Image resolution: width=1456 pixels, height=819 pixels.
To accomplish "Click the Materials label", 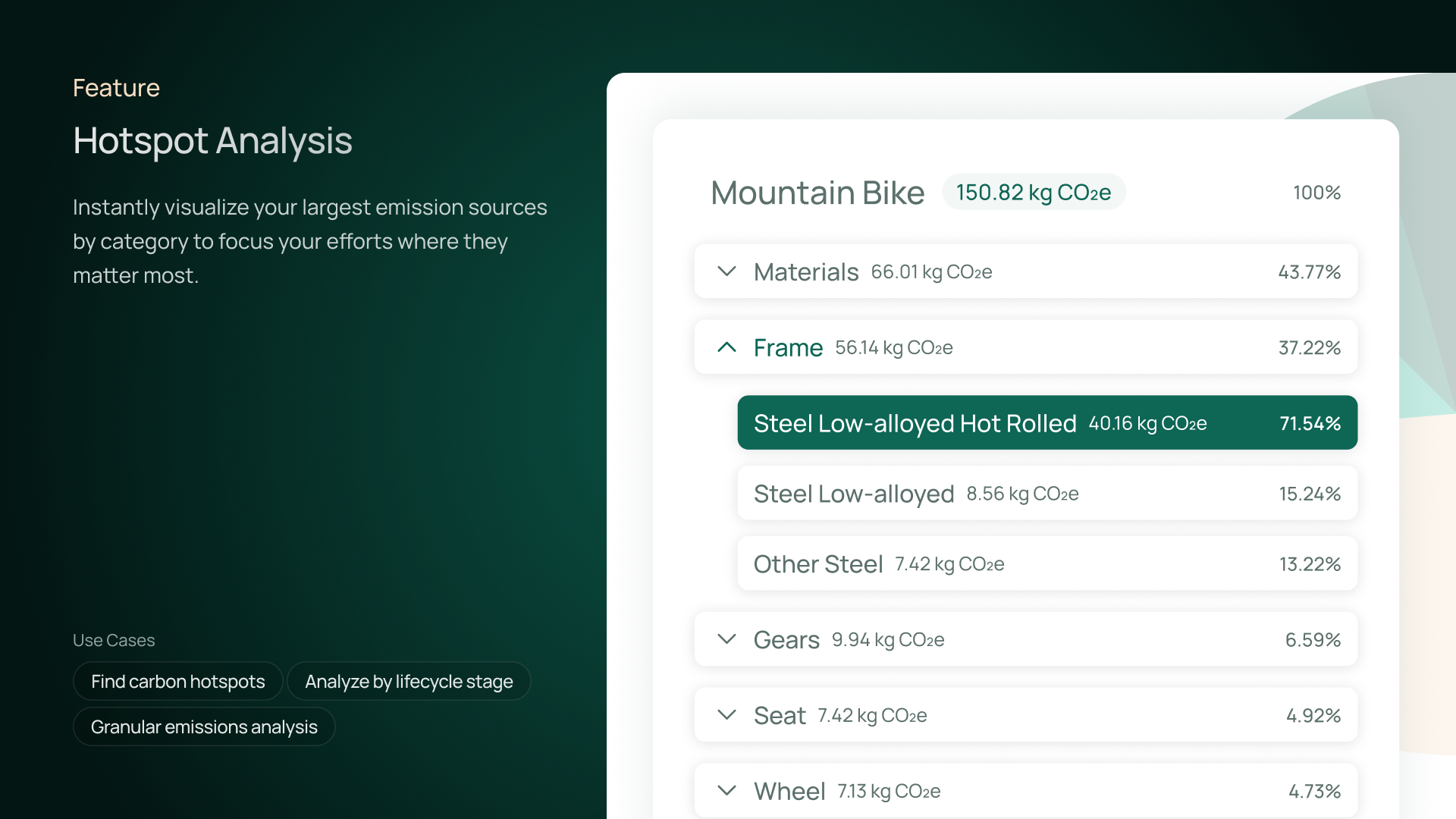I will 806,271.
